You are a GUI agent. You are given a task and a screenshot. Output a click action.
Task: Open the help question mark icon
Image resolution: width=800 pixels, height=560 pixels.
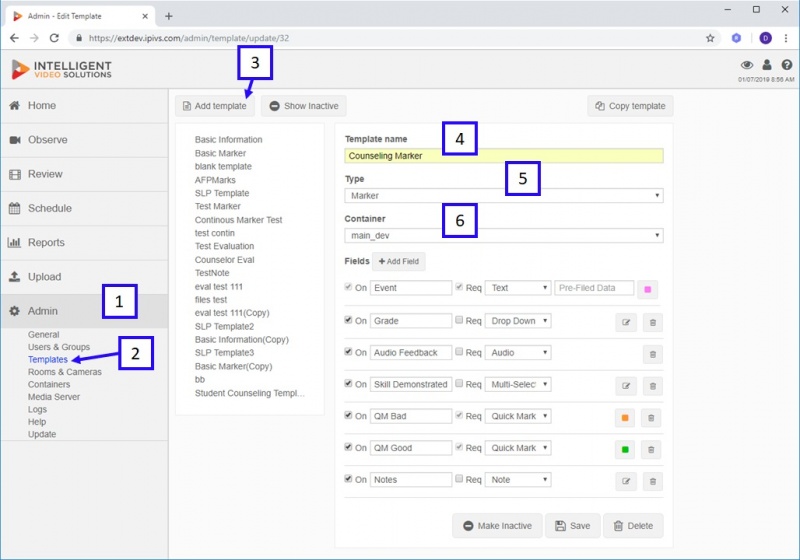(787, 65)
